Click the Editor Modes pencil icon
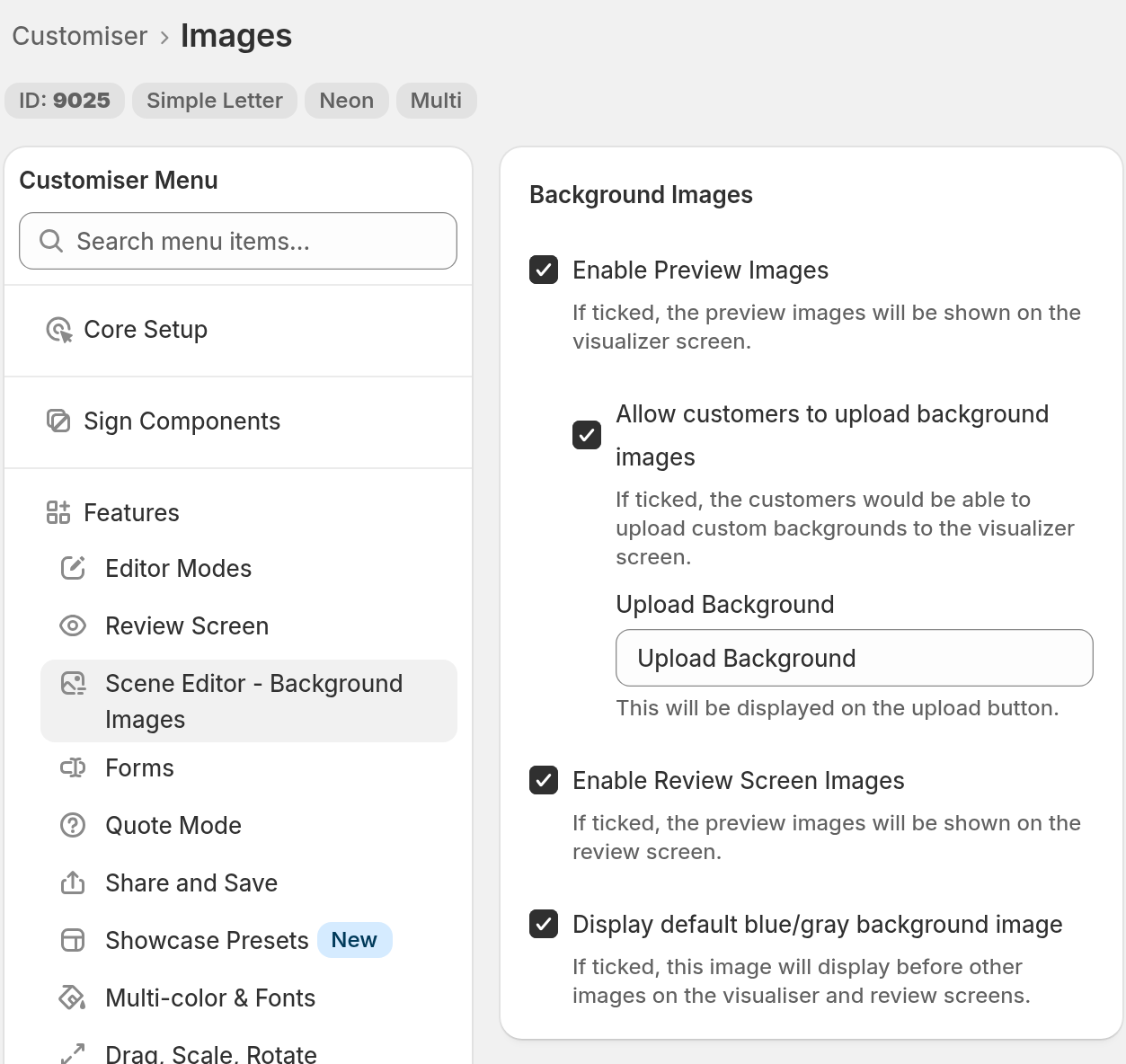This screenshot has height=1064, width=1126. coord(73,568)
